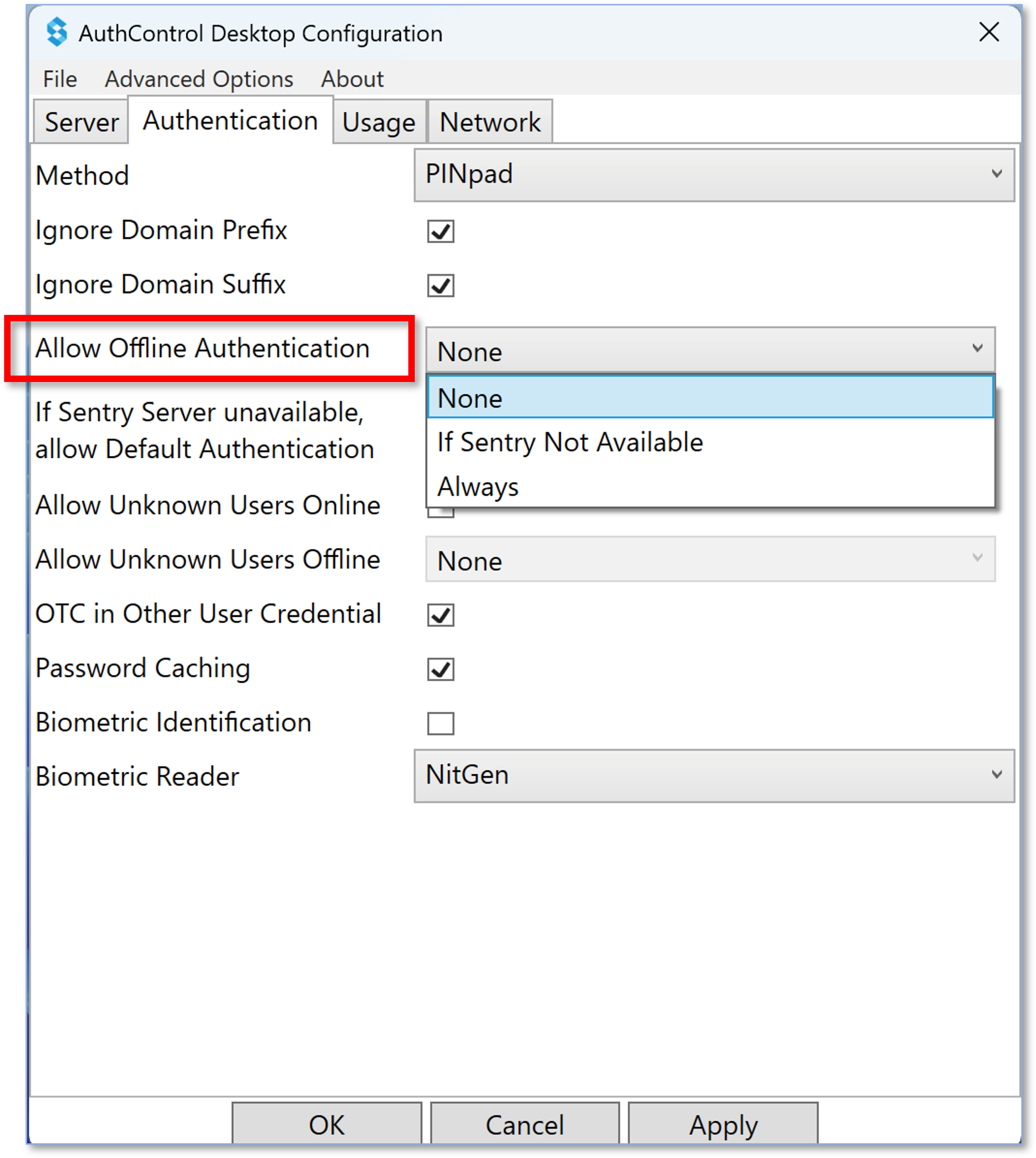
Task: Expand the Biometric Reader NitGen dropdown
Action: [x=714, y=776]
